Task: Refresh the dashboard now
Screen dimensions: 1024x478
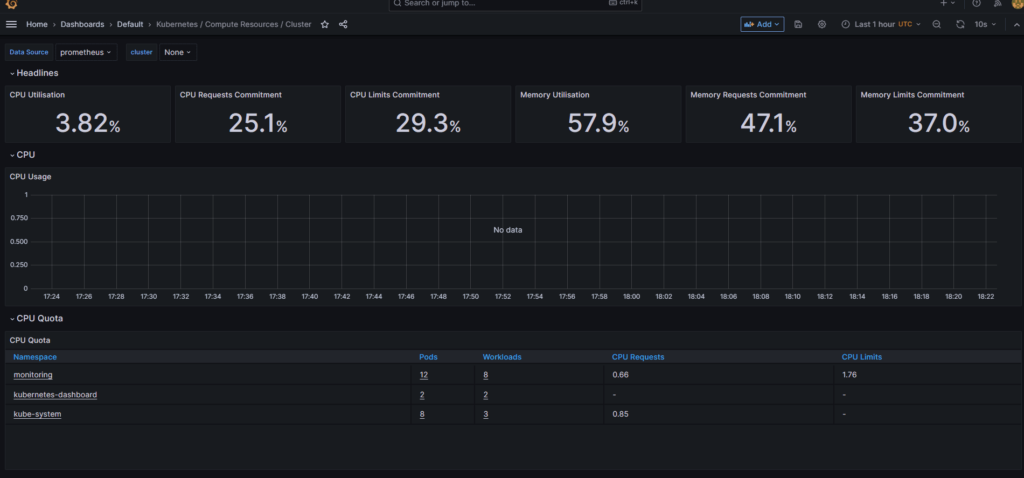Action: pos(960,24)
